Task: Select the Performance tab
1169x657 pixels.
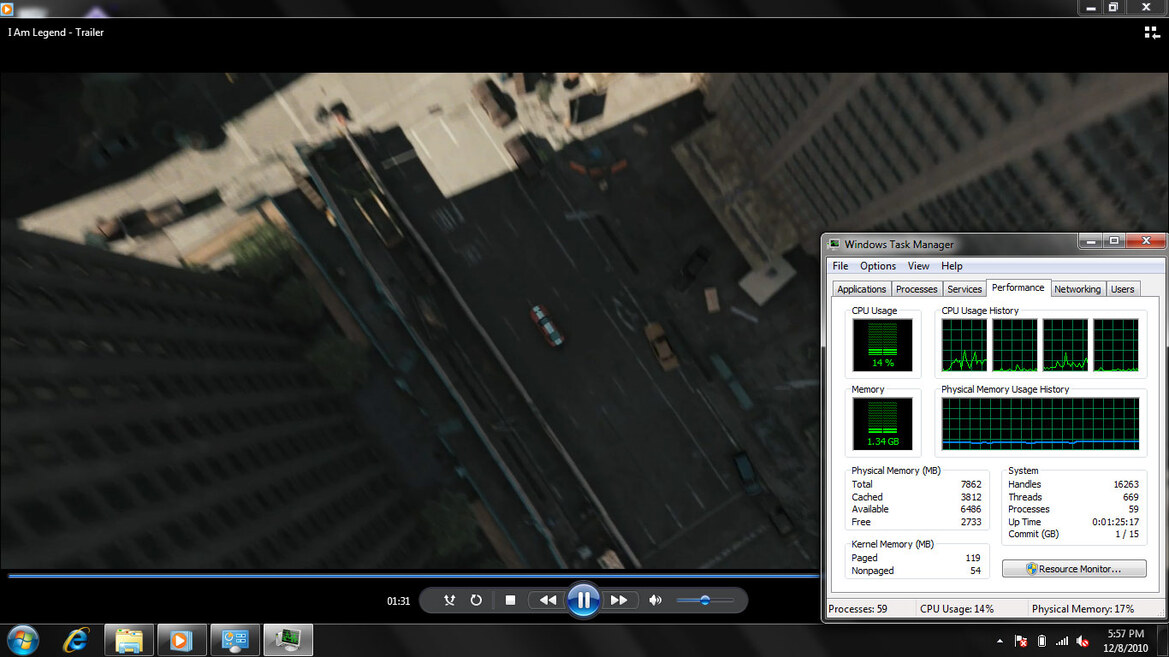Action: (1018, 288)
